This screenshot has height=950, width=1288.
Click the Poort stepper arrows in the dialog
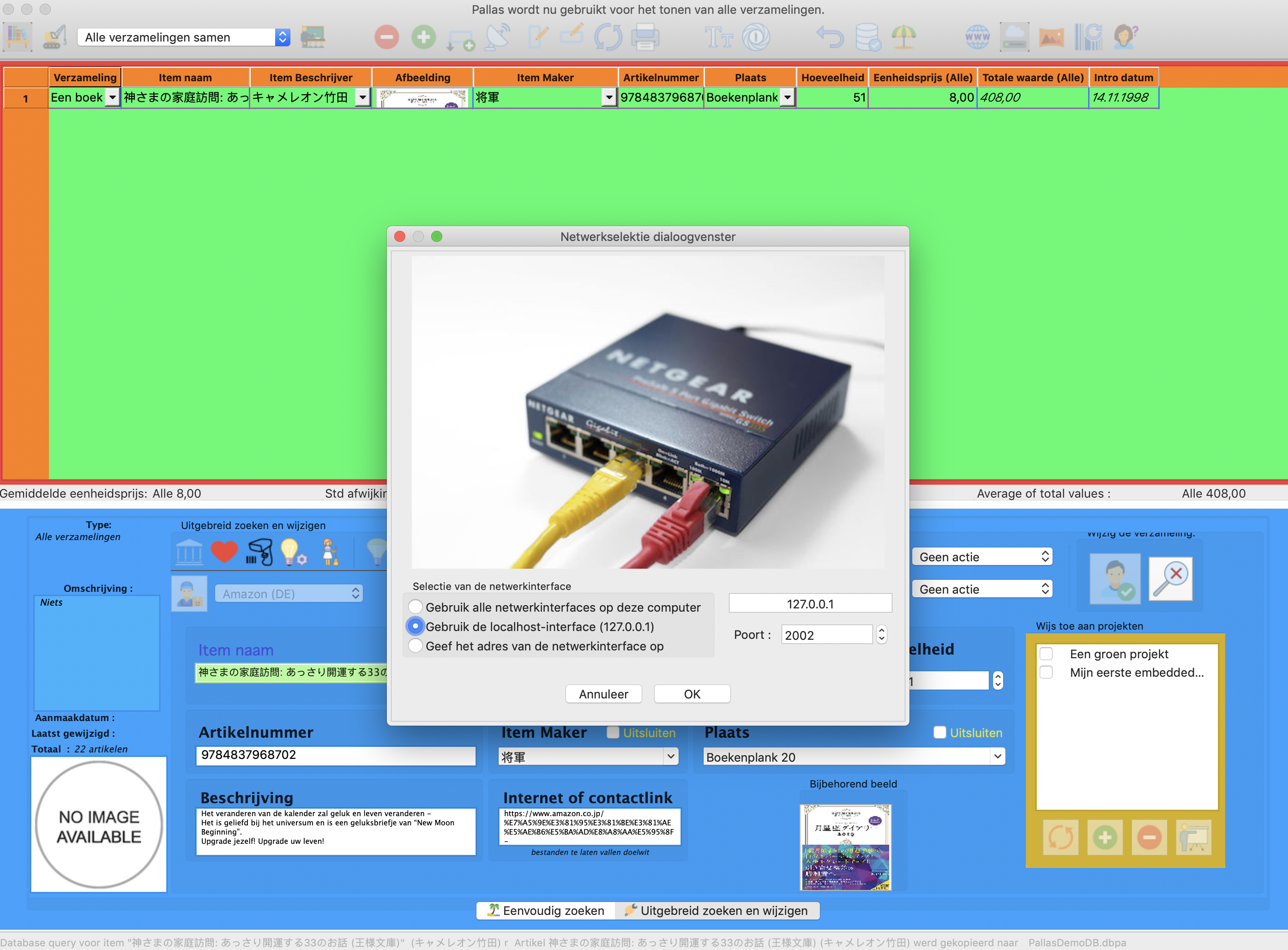tap(881, 634)
